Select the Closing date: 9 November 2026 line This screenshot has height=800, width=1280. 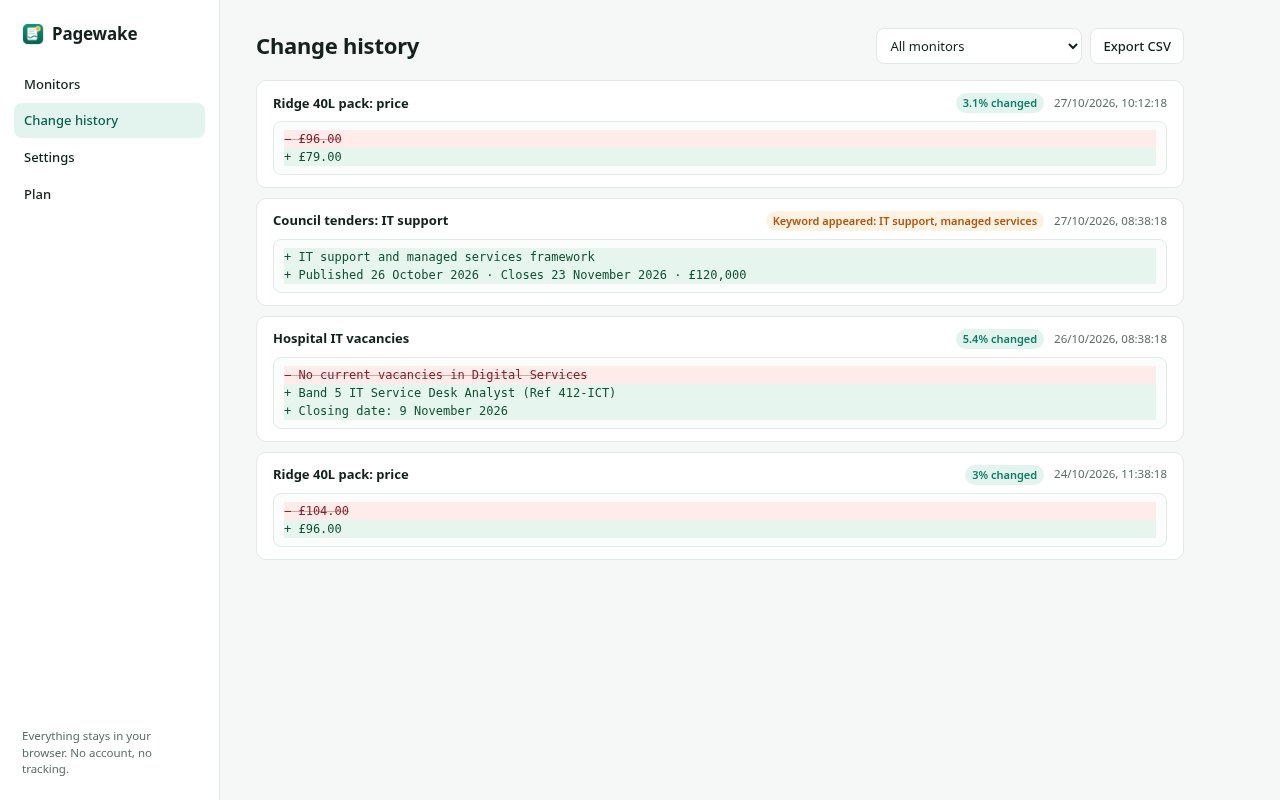tap(720, 411)
